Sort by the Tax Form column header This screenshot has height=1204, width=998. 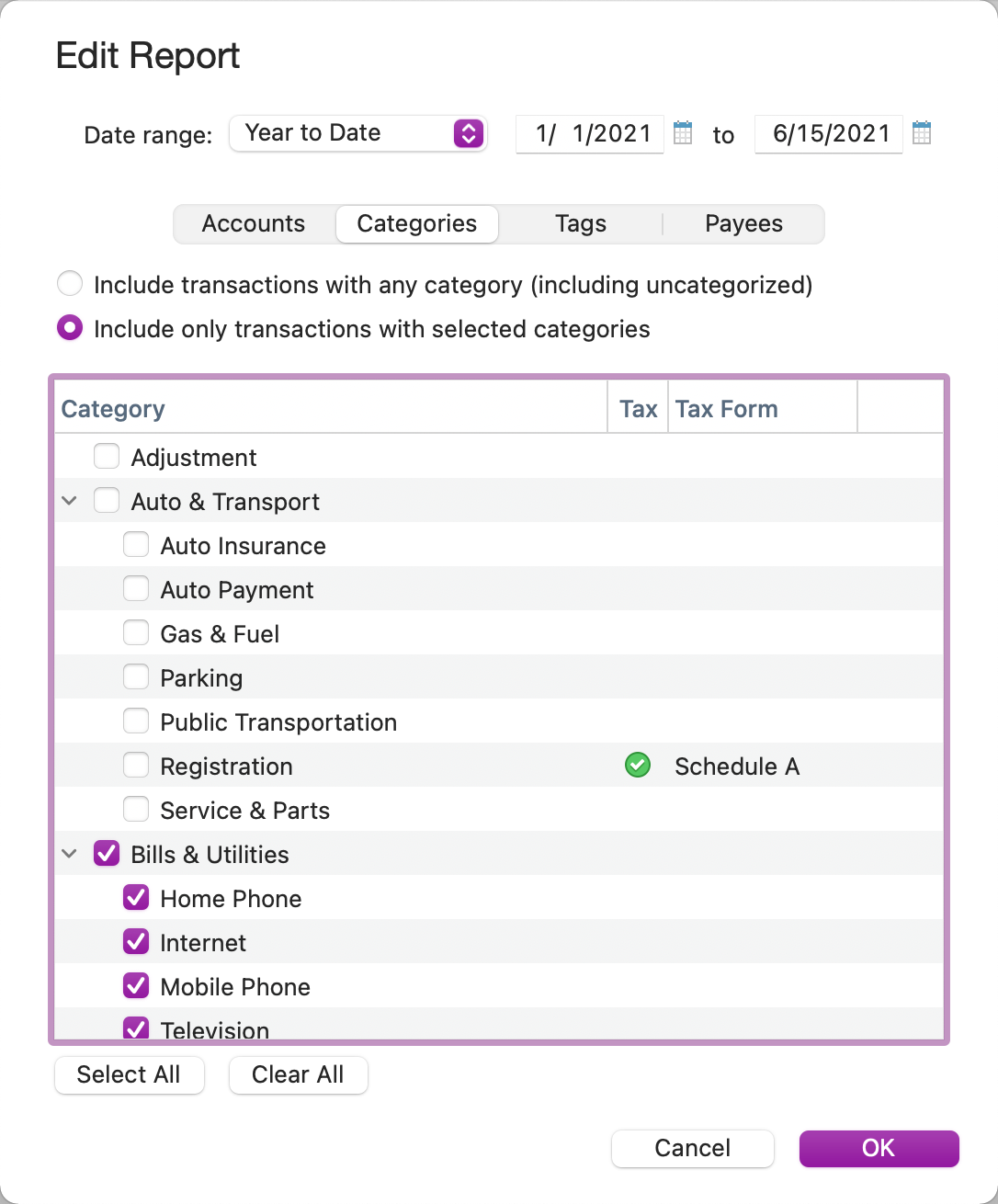(x=726, y=409)
